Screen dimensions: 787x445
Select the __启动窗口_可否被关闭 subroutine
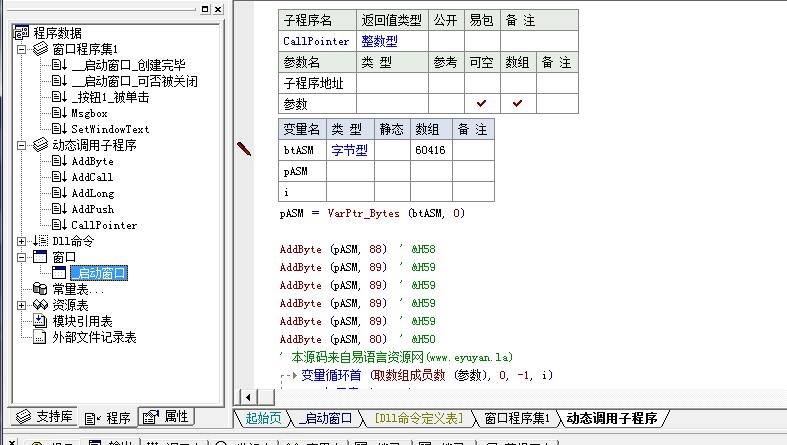(135, 81)
